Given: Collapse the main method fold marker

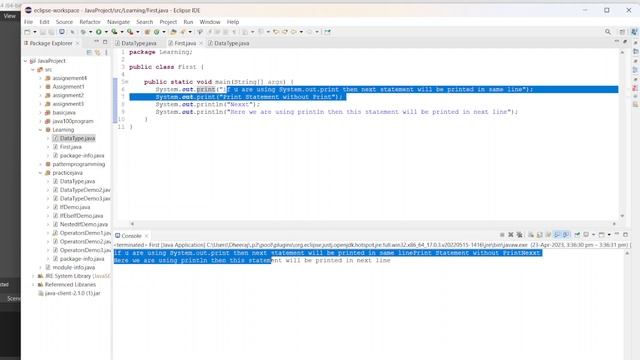Looking at the screenshot, I should [x=126, y=82].
